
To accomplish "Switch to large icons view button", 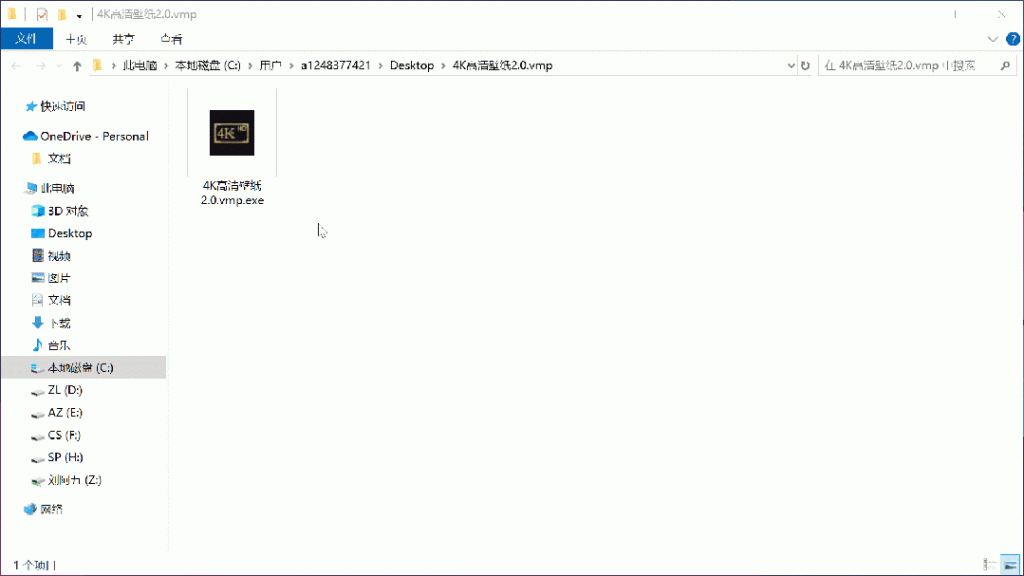I will point(1010,565).
